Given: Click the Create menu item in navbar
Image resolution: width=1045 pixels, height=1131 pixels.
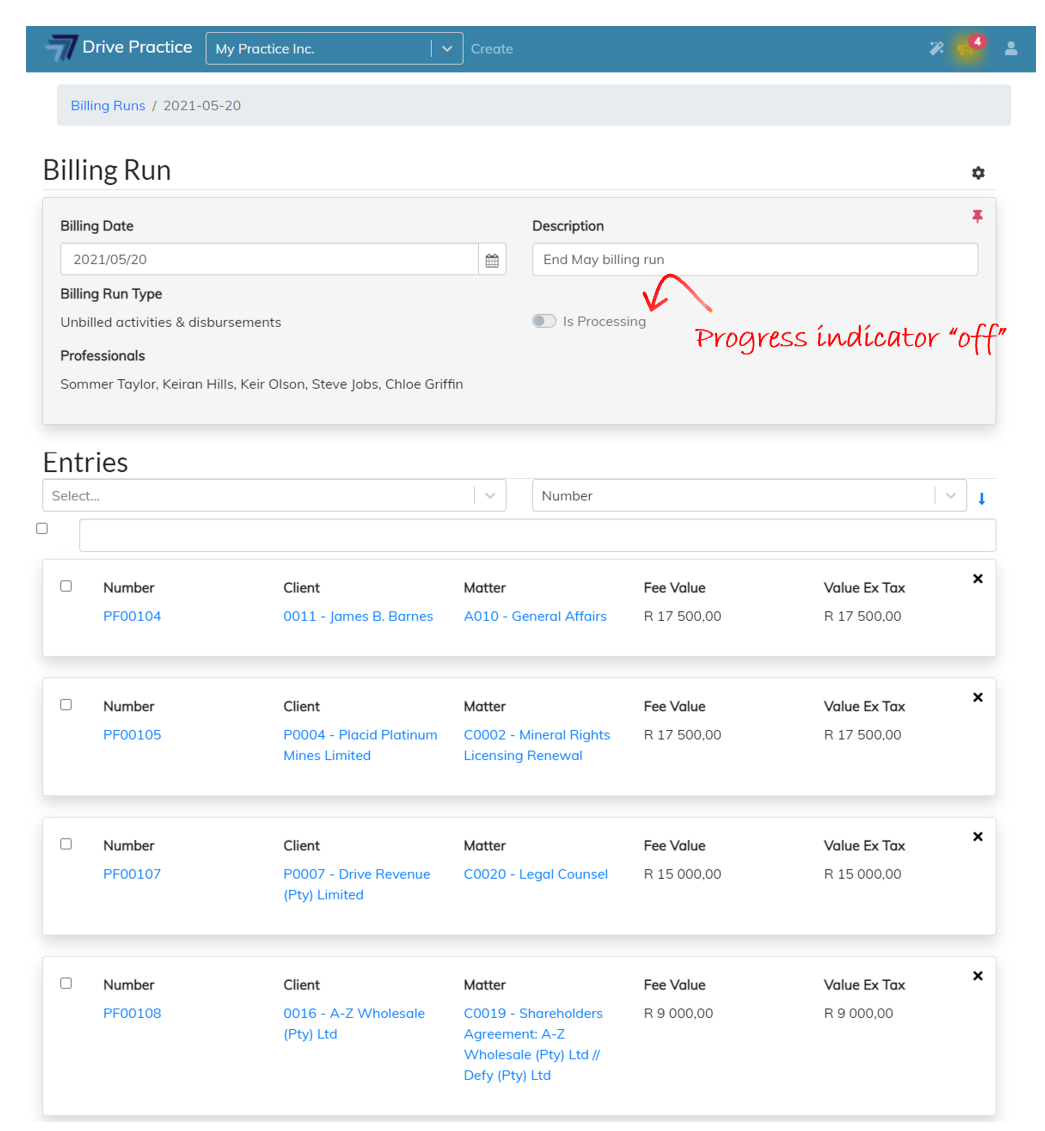Looking at the screenshot, I should pyautogui.click(x=492, y=49).
